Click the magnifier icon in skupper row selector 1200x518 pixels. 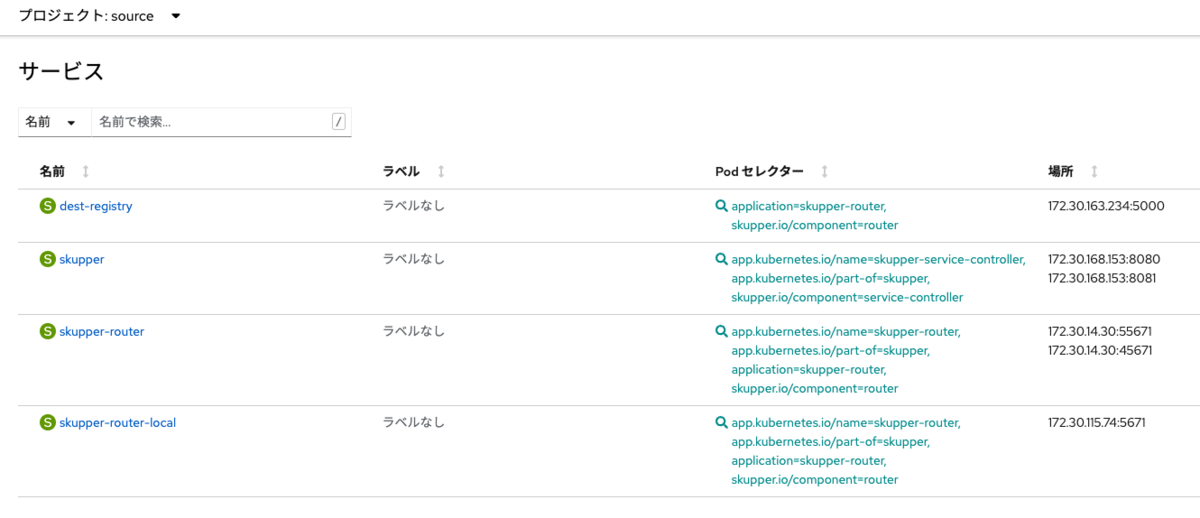(721, 259)
